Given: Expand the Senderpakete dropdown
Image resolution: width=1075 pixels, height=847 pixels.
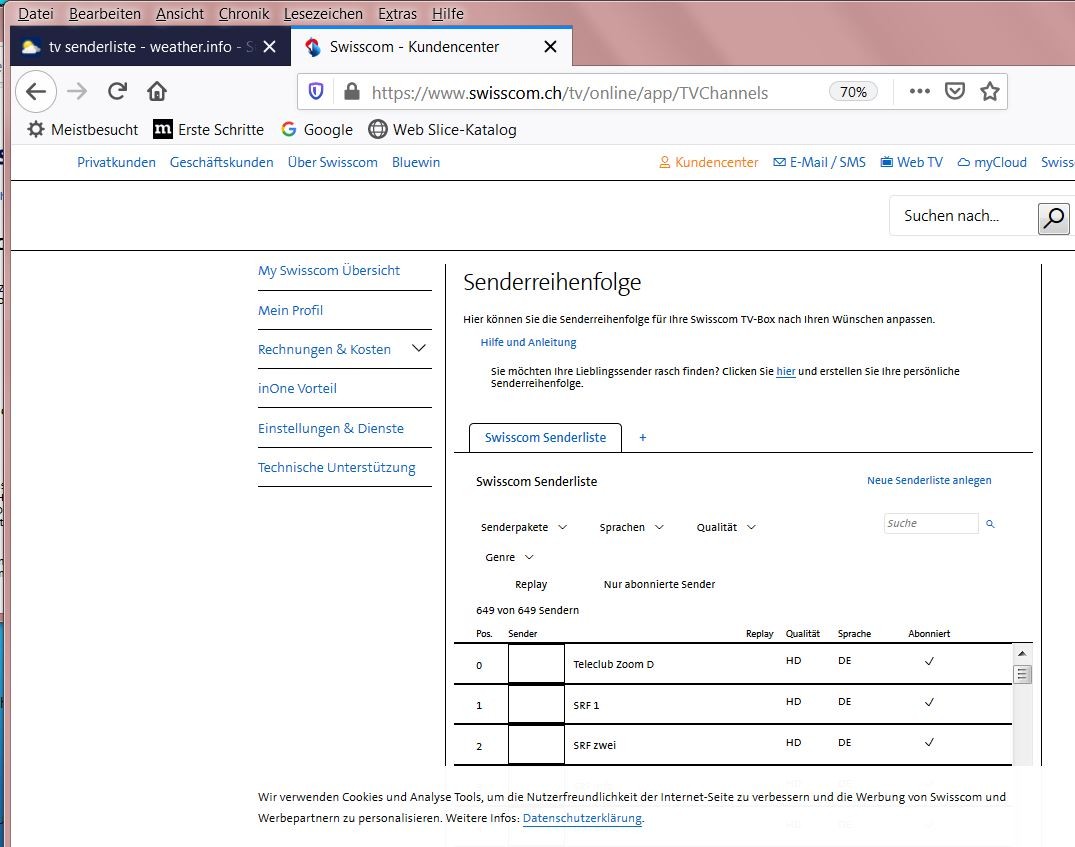Looking at the screenshot, I should 524,527.
